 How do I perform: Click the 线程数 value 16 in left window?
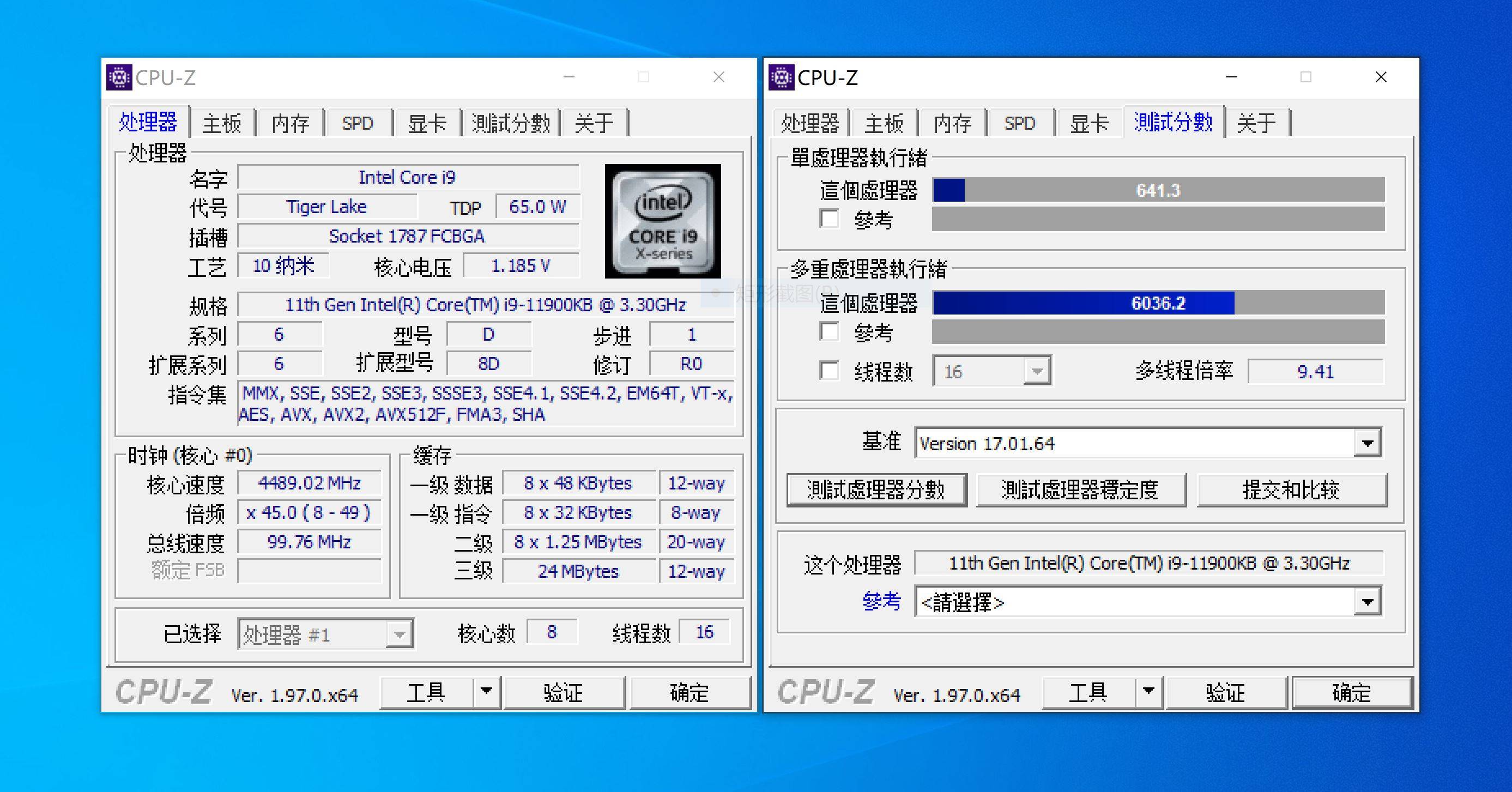click(704, 632)
